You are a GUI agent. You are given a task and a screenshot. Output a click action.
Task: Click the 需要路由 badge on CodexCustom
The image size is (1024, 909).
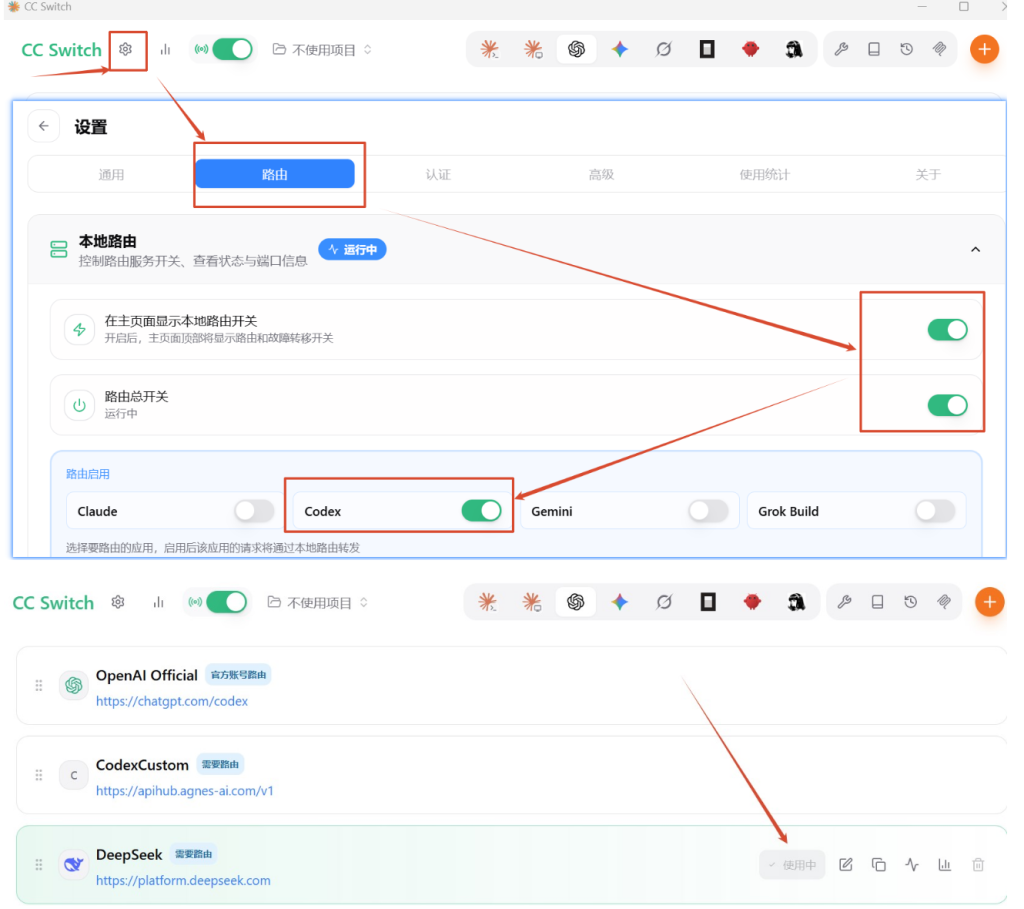click(x=220, y=764)
